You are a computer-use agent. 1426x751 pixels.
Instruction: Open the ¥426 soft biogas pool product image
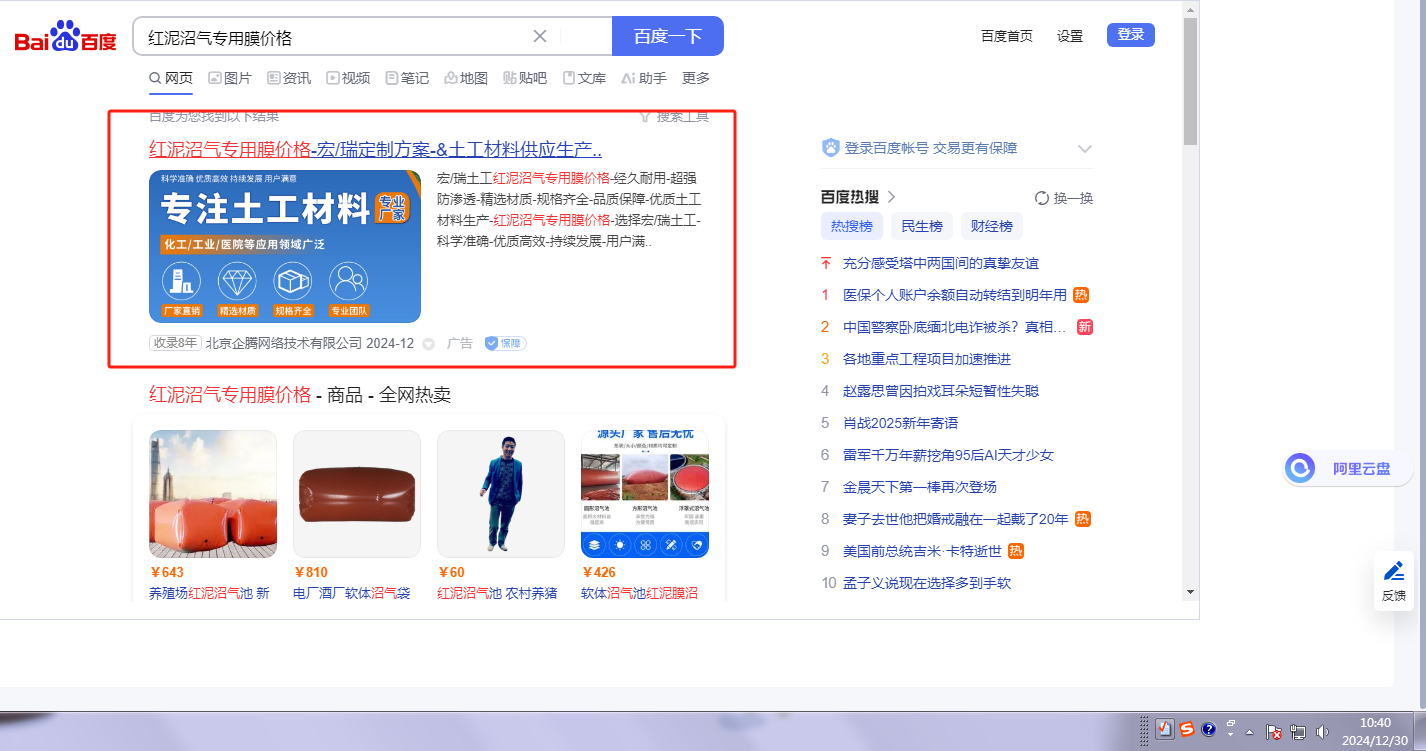pyautogui.click(x=645, y=494)
